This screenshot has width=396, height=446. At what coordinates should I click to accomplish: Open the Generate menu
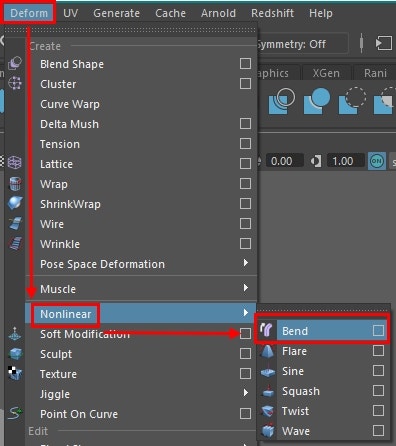[x=116, y=13]
